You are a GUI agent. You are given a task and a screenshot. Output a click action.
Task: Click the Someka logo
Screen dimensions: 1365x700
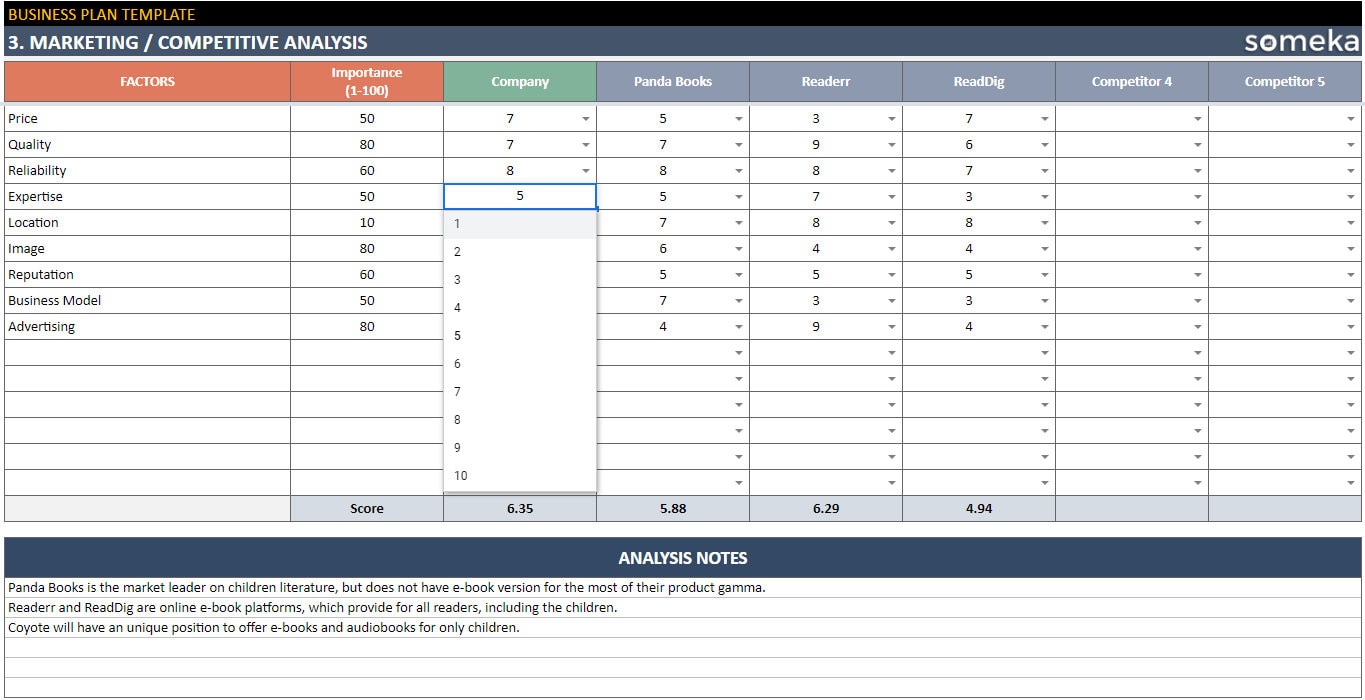tap(1300, 42)
